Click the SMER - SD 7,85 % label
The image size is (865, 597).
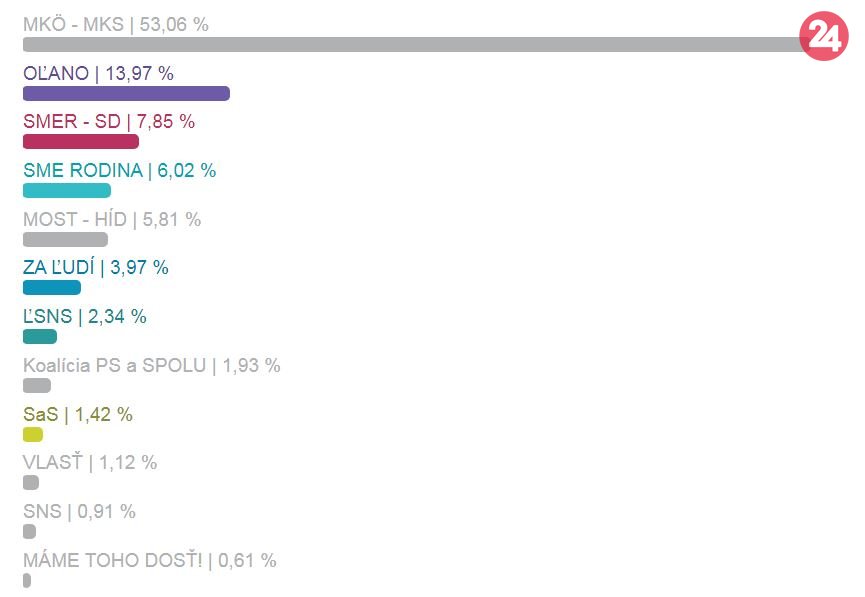coord(109,122)
